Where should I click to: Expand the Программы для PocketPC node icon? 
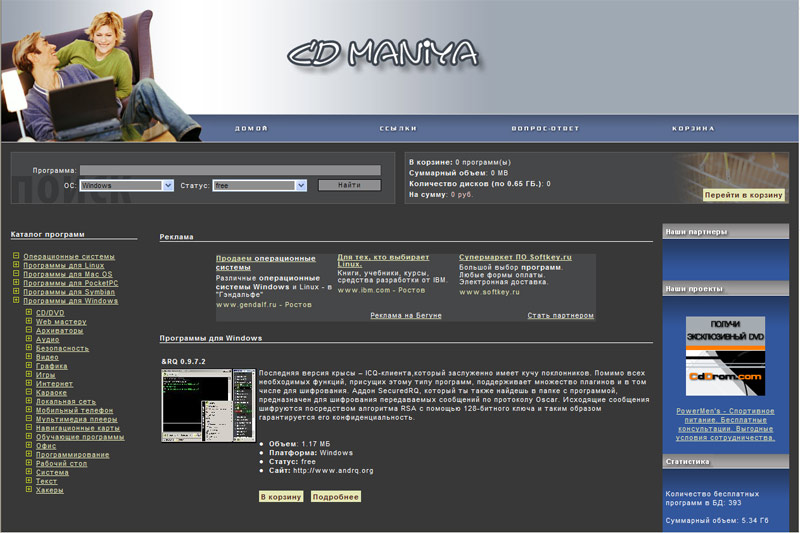point(16,282)
